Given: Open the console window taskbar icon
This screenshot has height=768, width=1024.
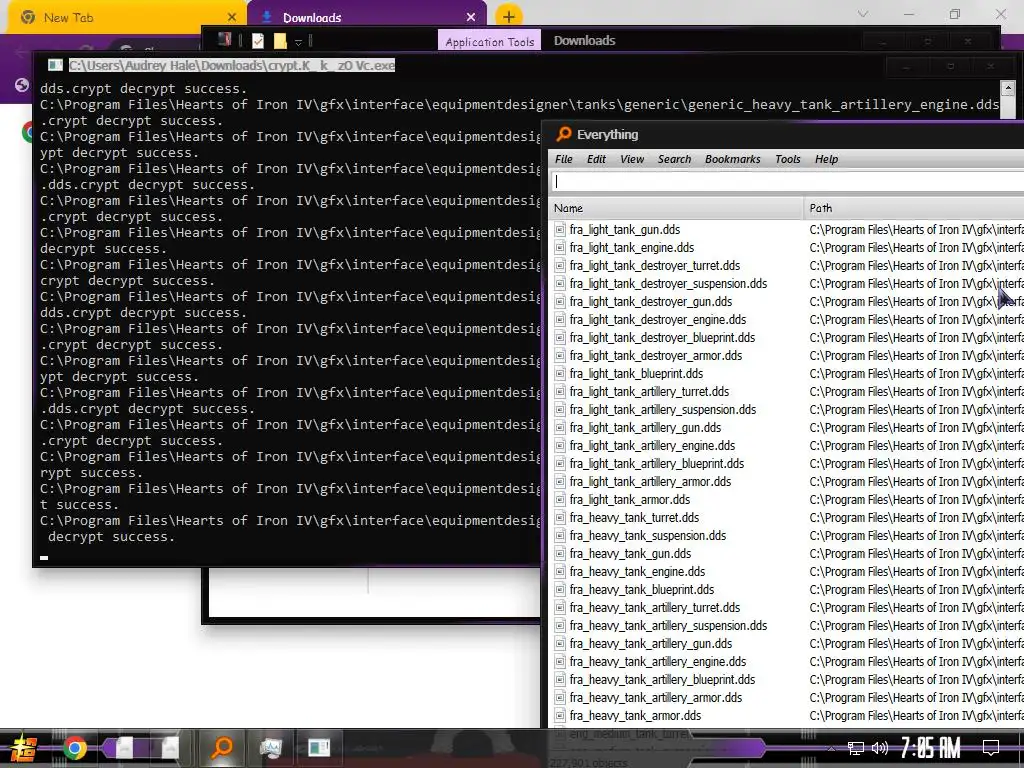Looking at the screenshot, I should click(319, 748).
